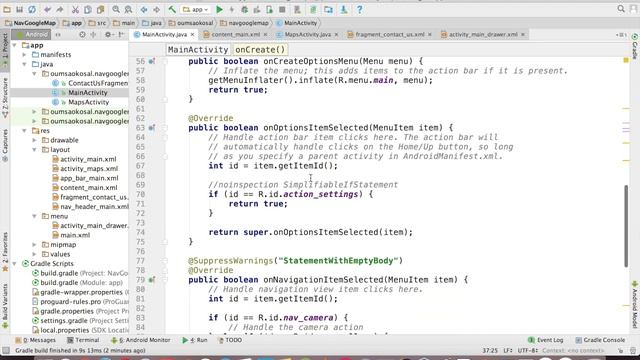The width and height of the screenshot is (640, 360).
Task: Click the Save All toolbar icon
Action: (x=19, y=9)
